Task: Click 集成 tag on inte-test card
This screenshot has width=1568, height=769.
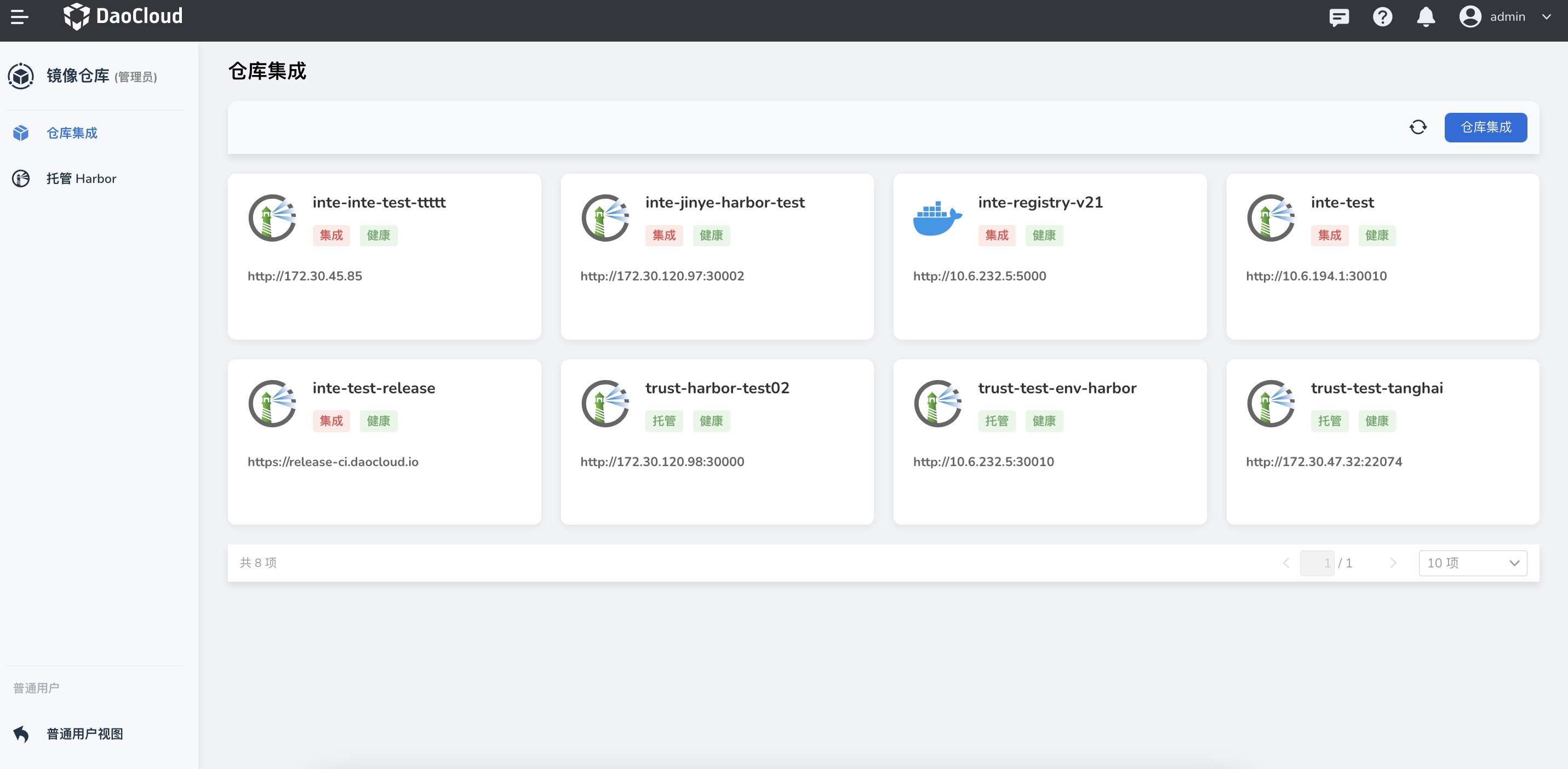Action: click(1329, 236)
